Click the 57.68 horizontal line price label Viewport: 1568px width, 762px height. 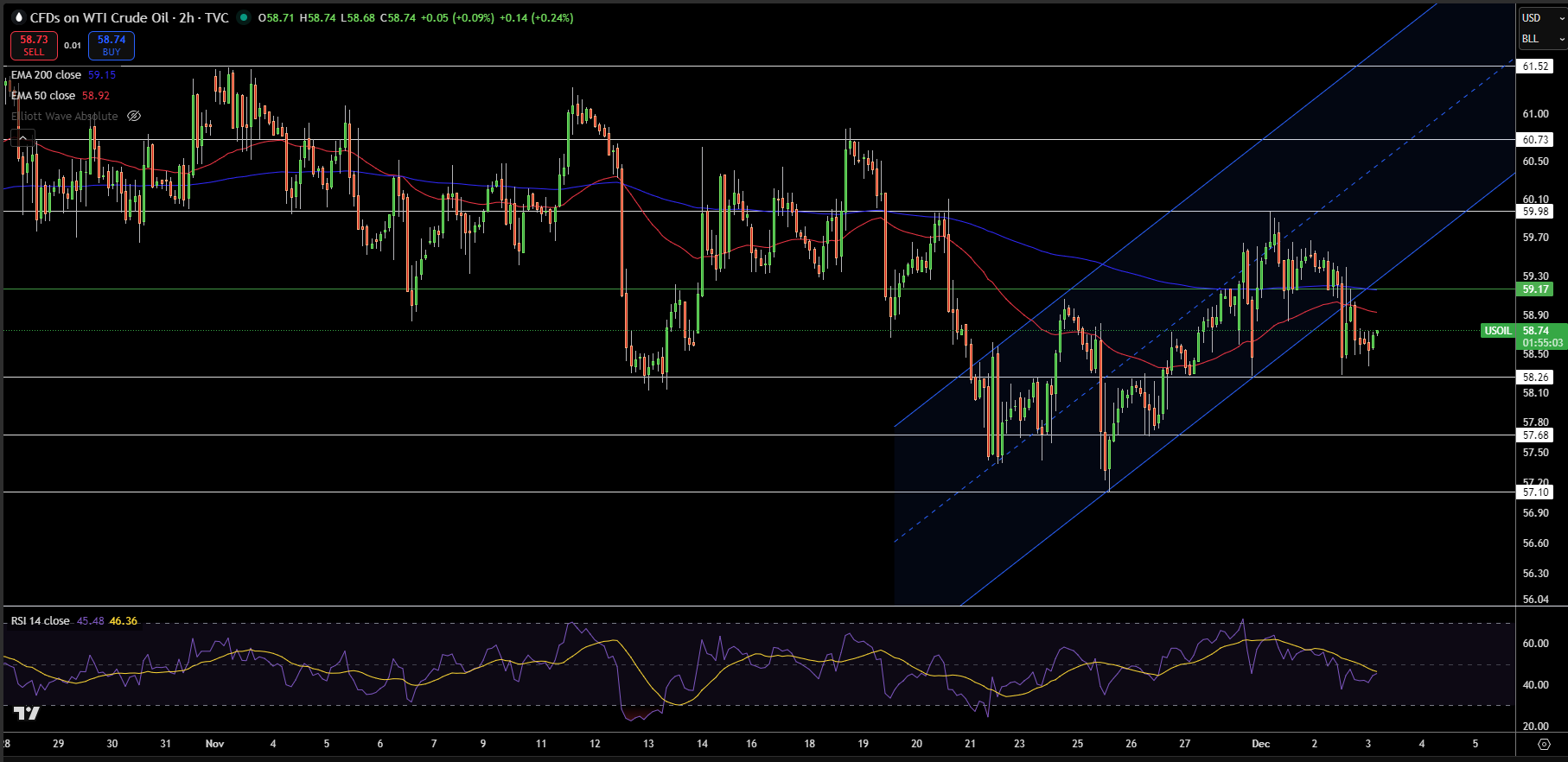(x=1535, y=435)
